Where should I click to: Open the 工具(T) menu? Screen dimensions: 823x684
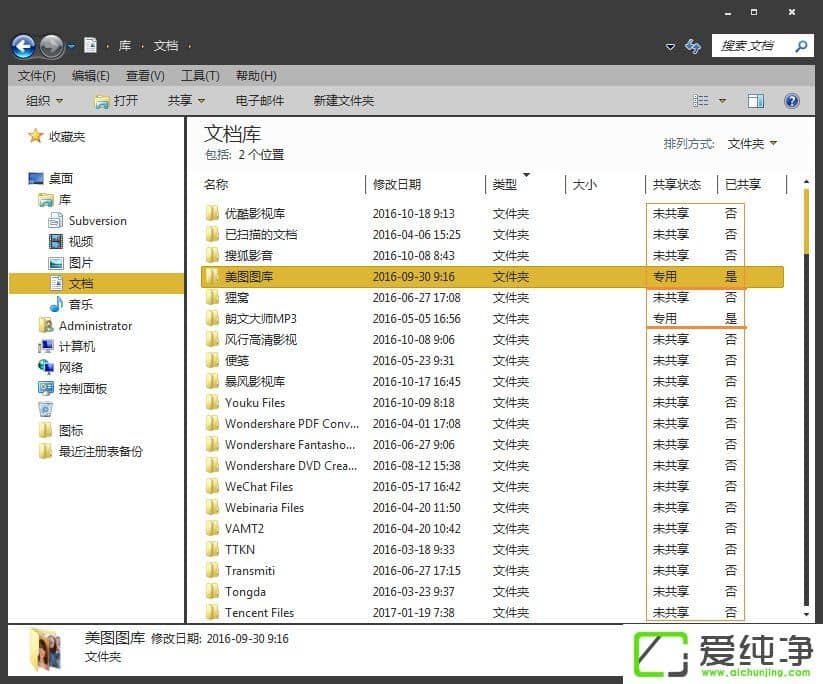pos(199,75)
